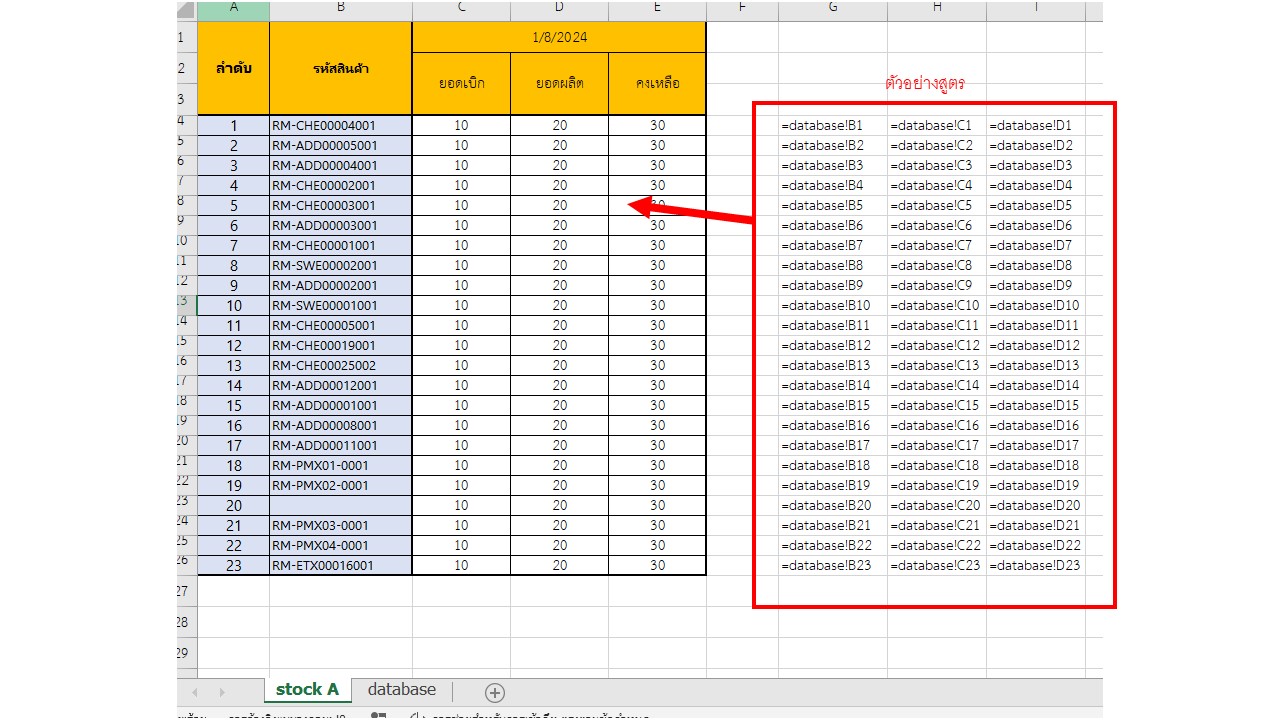Click the =database!B18 formula text

[826, 466]
